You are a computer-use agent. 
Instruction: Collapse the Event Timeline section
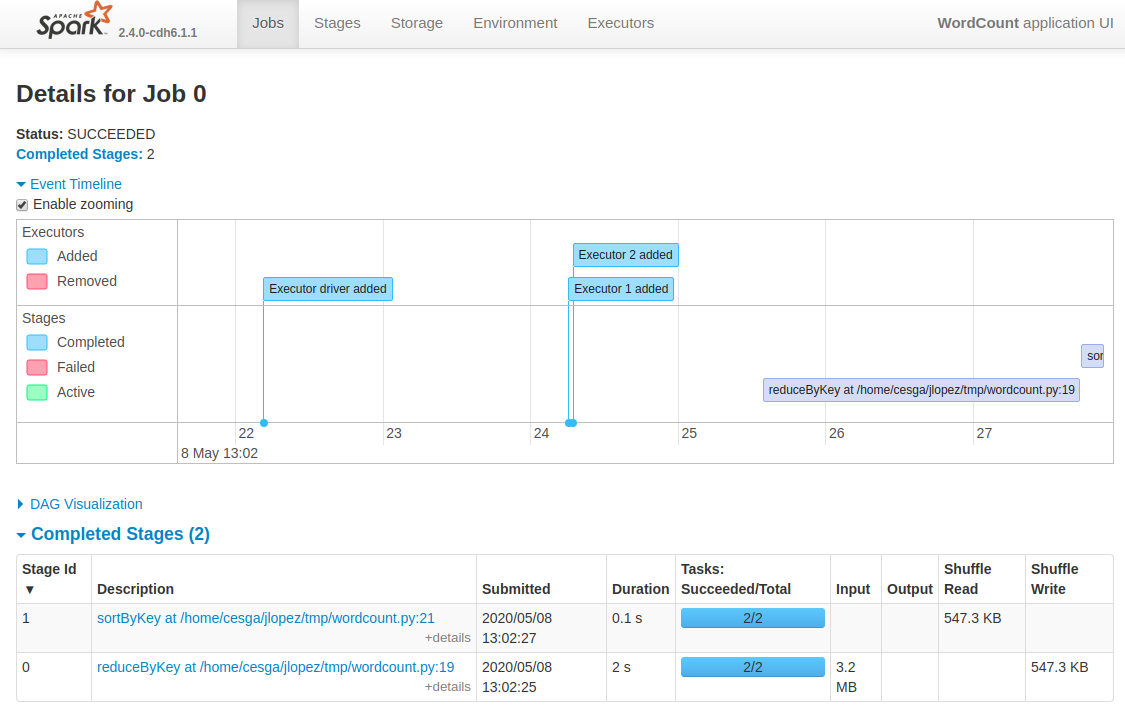[x=69, y=184]
